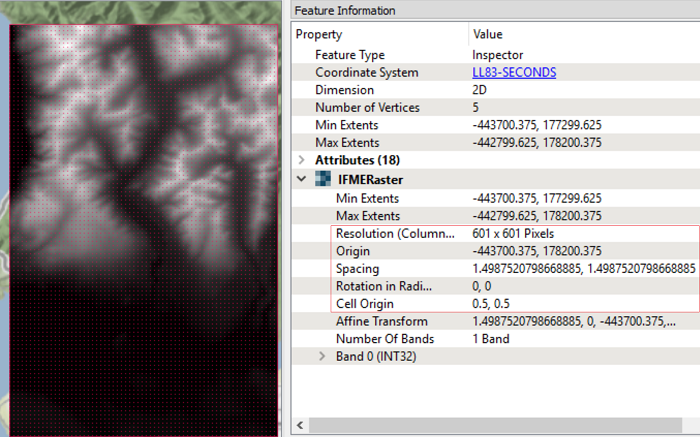Viewport: 700px width, 437px height.
Task: Select the vertices value 5
Action: [x=475, y=108]
